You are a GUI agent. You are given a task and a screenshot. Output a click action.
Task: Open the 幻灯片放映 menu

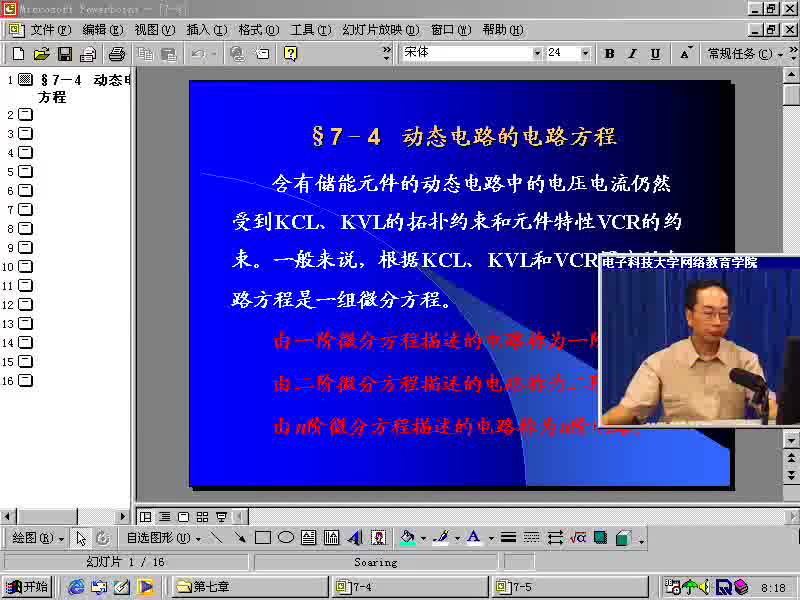(x=381, y=30)
